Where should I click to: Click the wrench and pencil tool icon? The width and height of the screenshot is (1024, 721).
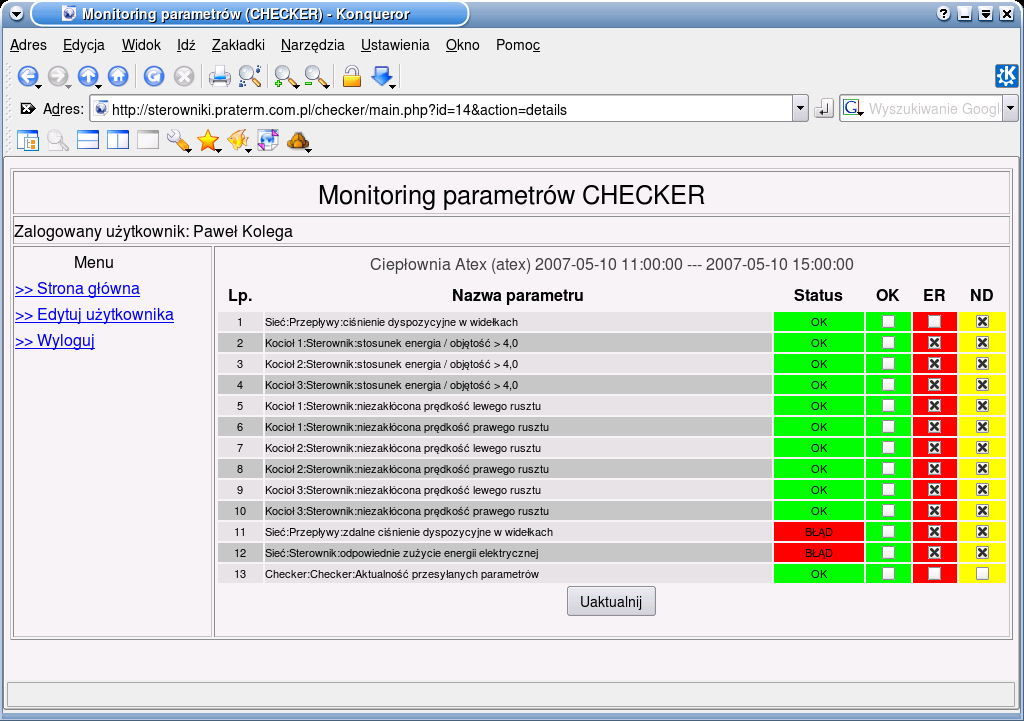tap(178, 140)
